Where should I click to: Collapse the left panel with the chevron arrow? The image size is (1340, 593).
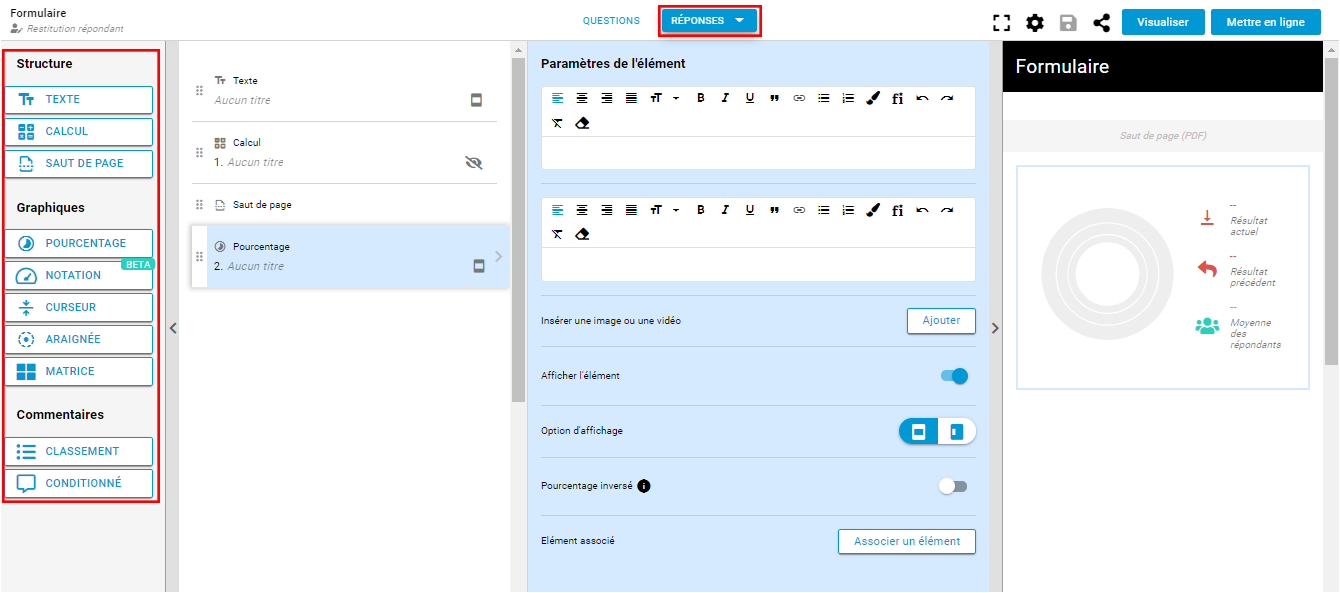172,328
